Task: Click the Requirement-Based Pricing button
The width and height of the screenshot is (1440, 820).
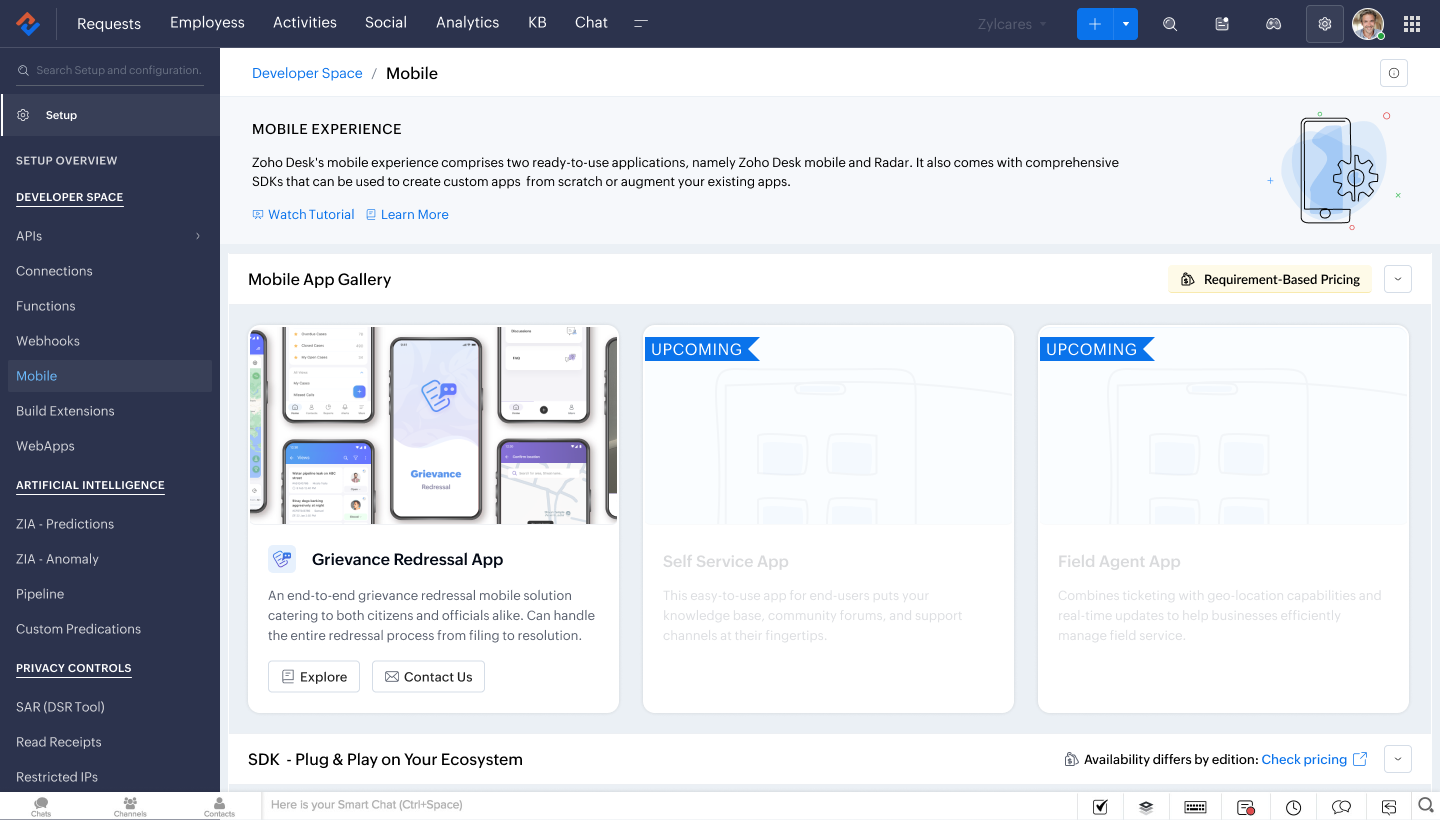Action: coord(1270,279)
